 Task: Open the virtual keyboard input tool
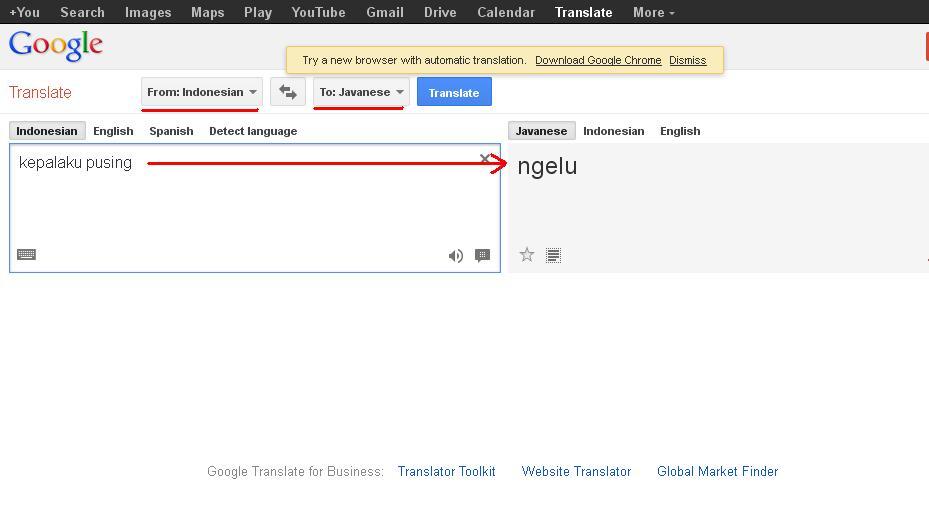tap(27, 255)
